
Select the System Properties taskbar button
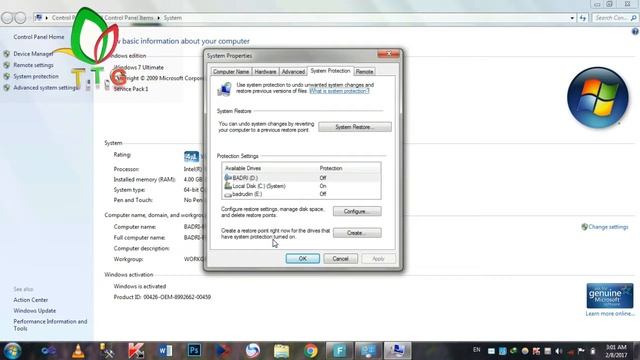pyautogui.click(x=397, y=351)
